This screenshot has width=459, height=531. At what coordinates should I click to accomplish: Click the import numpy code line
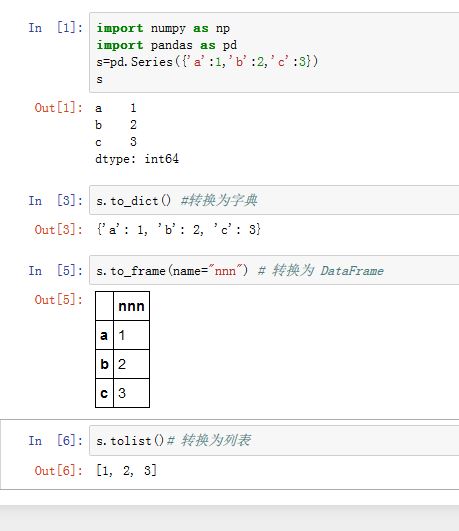(x=163, y=28)
